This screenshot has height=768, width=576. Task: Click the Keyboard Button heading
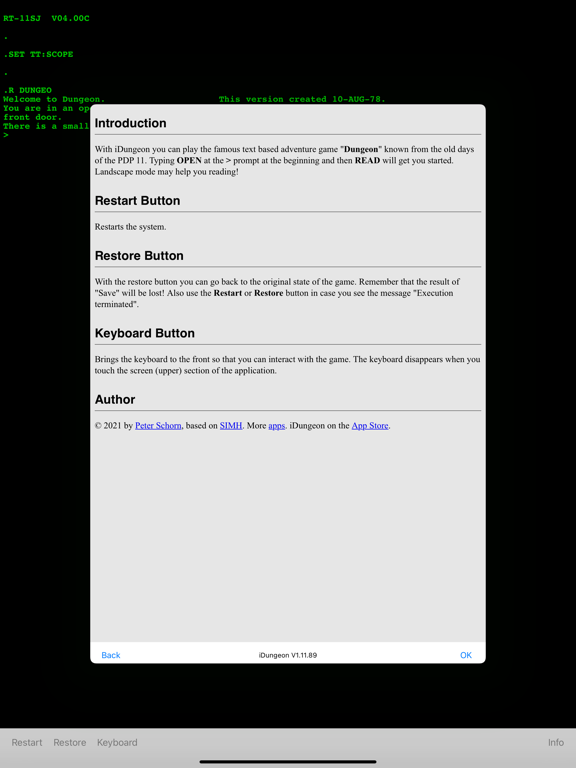tap(144, 333)
